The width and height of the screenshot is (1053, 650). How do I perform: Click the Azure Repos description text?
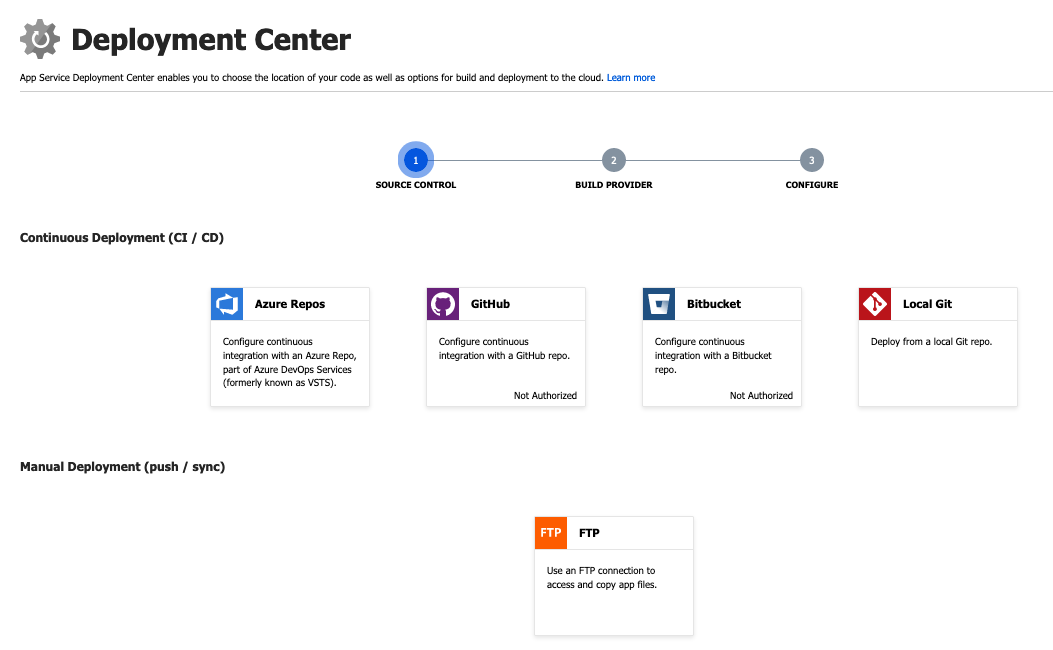289,363
